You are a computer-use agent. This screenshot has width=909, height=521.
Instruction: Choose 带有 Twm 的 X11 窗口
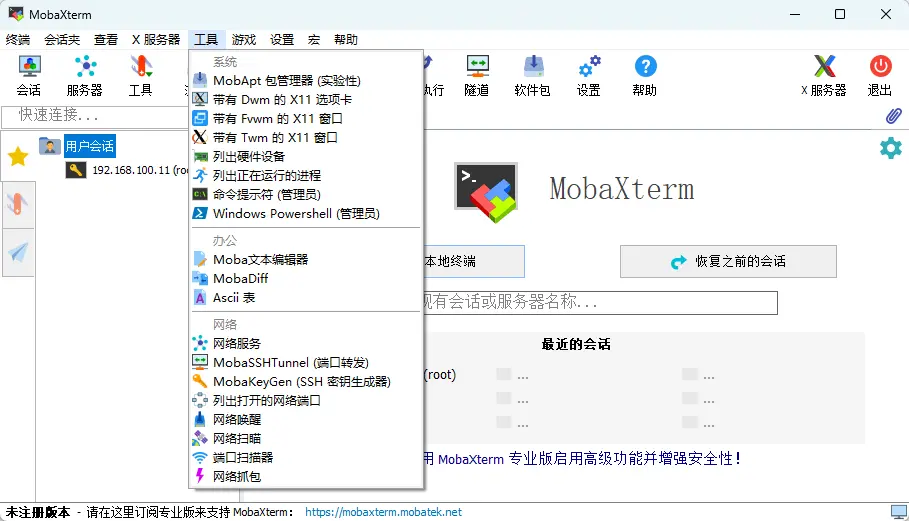tap(306, 137)
